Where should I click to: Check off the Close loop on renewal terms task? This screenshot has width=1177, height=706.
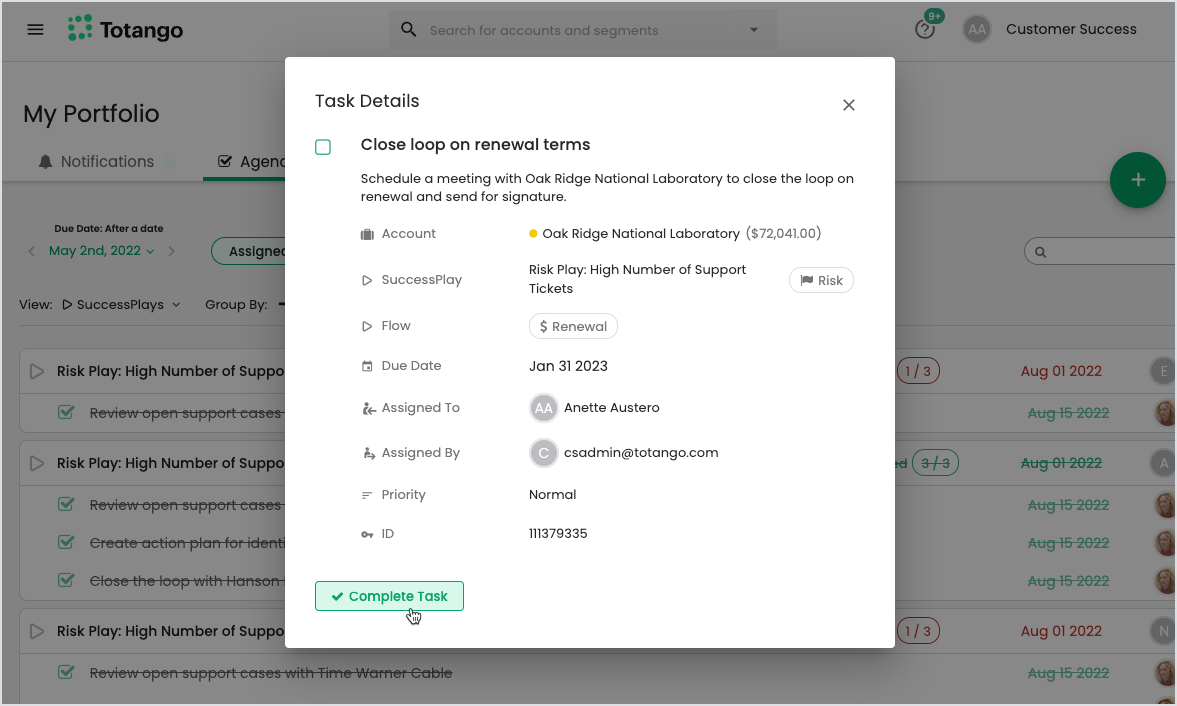click(323, 146)
